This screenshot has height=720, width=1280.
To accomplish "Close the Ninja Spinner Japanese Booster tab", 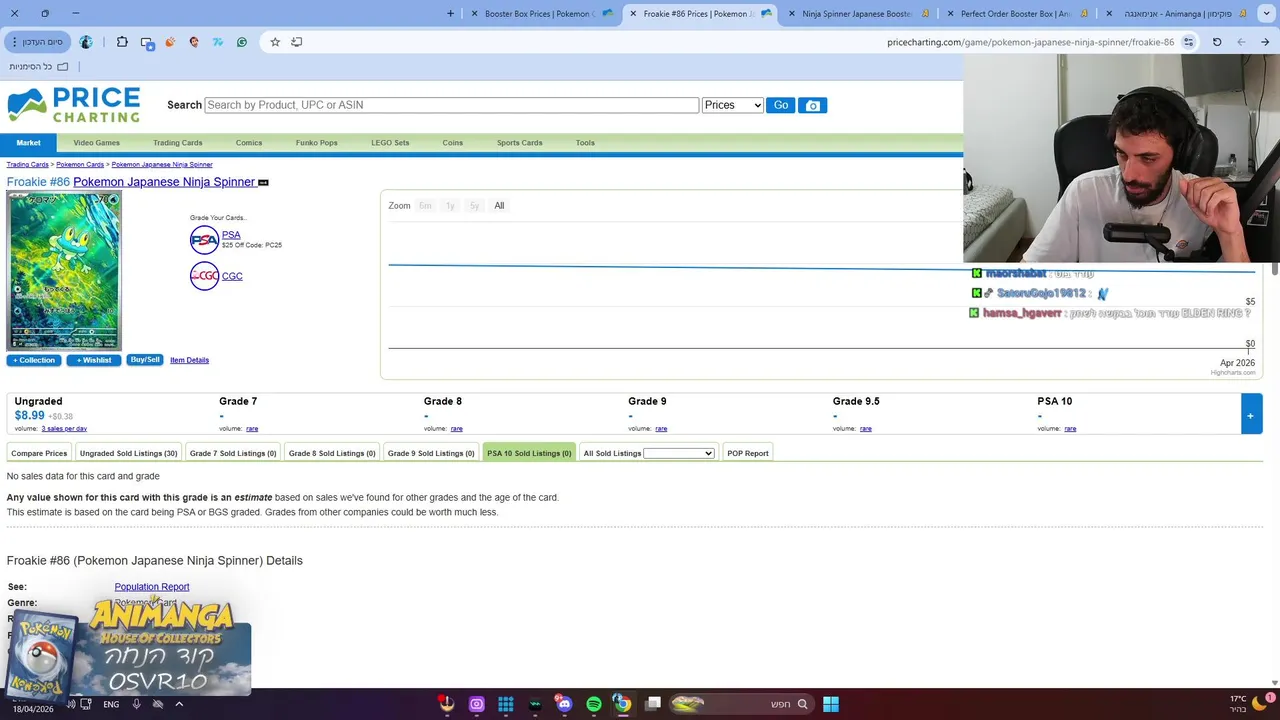I will tap(792, 14).
